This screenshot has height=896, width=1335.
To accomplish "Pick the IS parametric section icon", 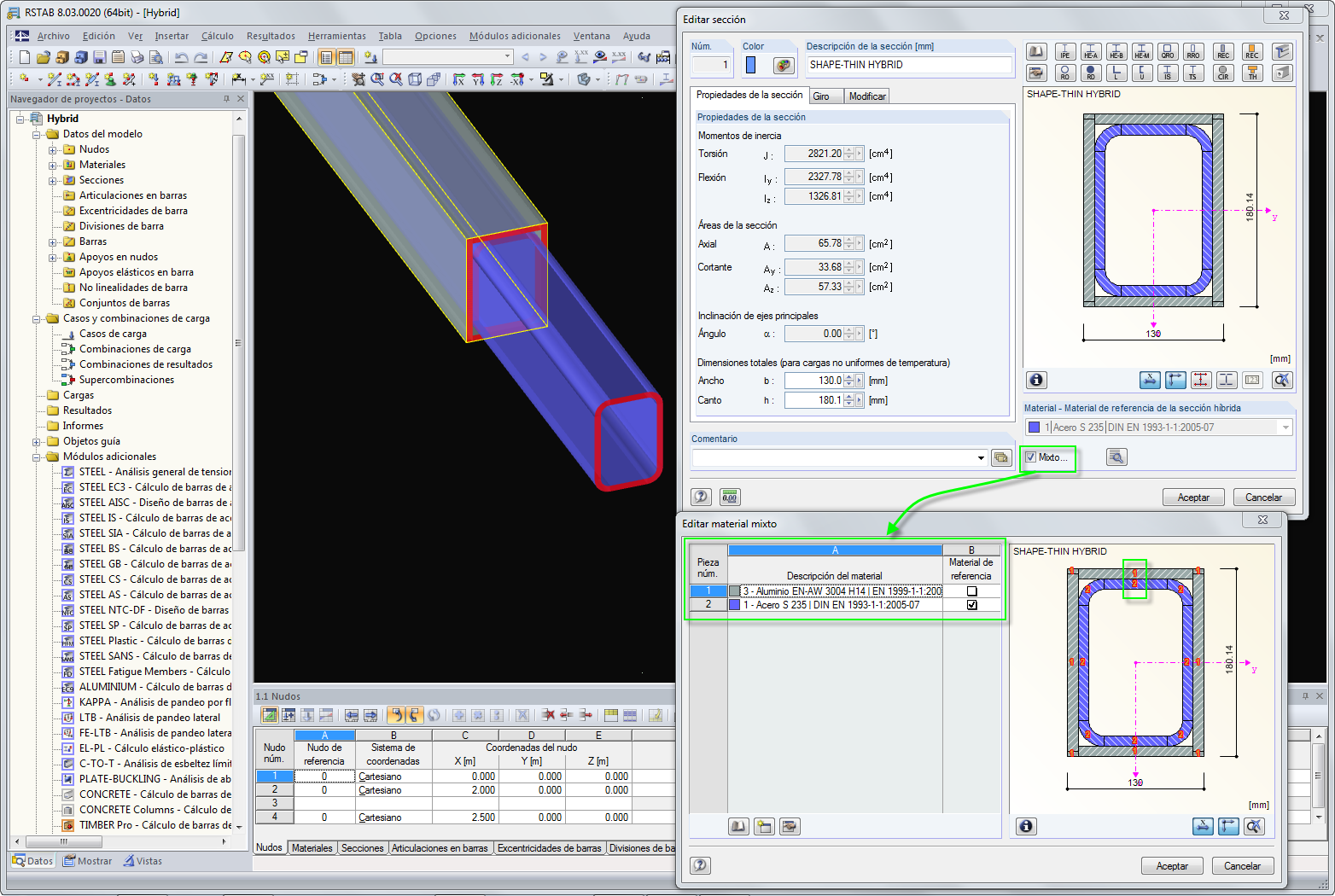I will 1168,73.
